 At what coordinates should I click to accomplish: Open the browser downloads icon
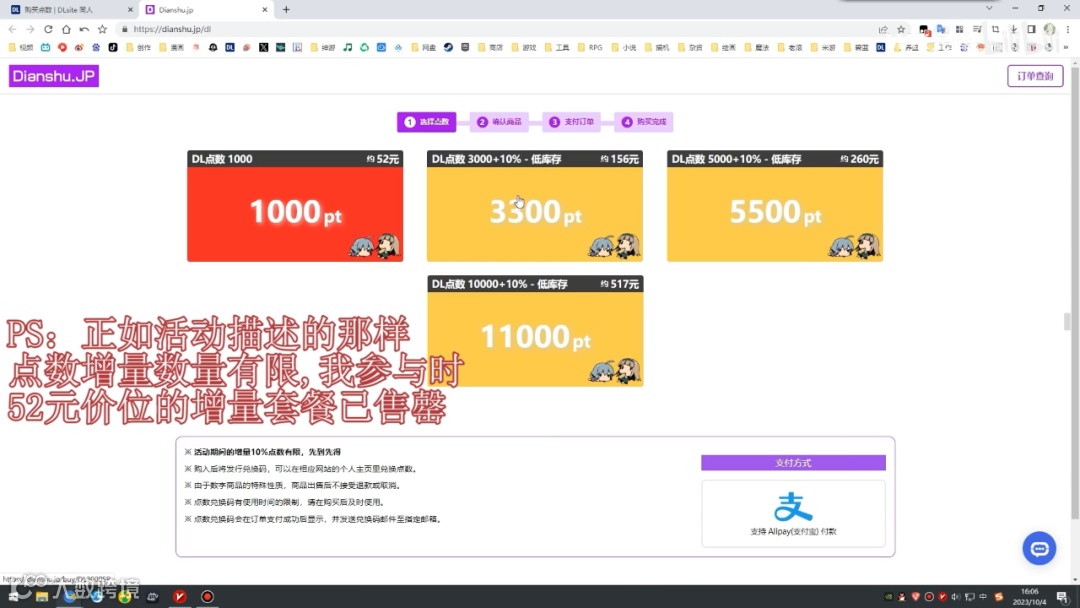pos(1013,29)
